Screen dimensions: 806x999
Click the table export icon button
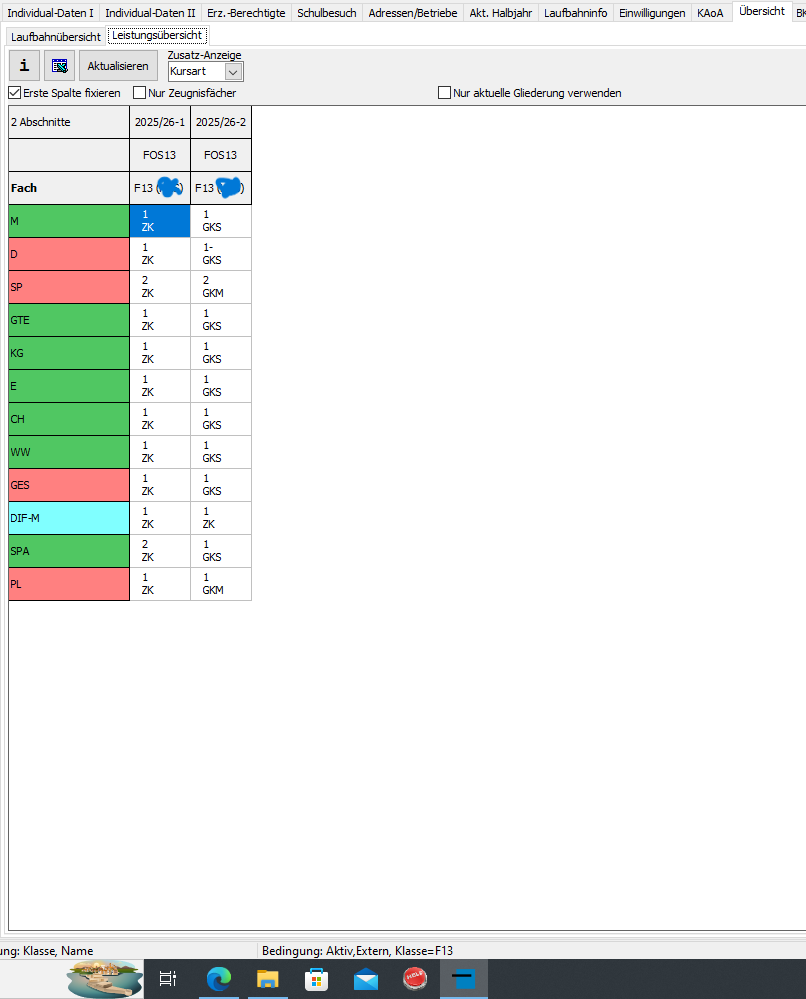60,66
